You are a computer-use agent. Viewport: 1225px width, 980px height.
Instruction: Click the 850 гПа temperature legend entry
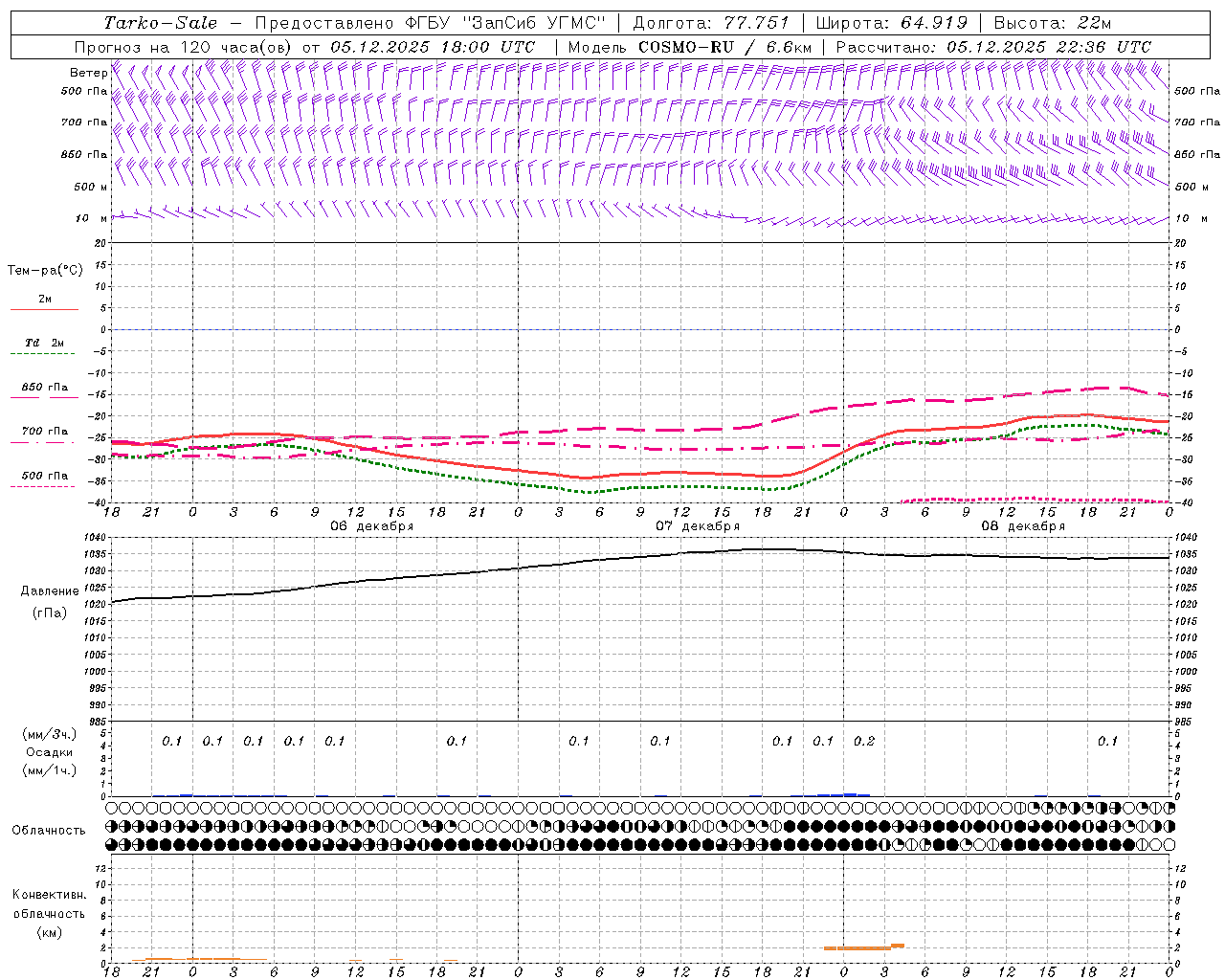pos(44,388)
